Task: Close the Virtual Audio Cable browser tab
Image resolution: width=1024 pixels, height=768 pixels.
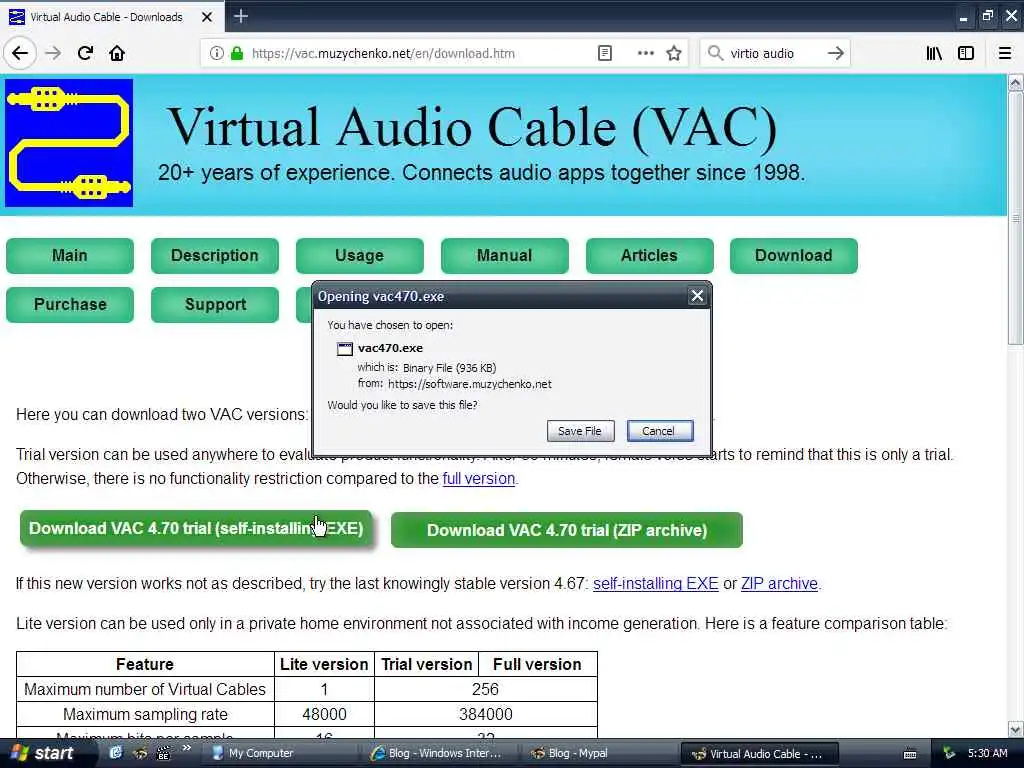Action: [207, 17]
